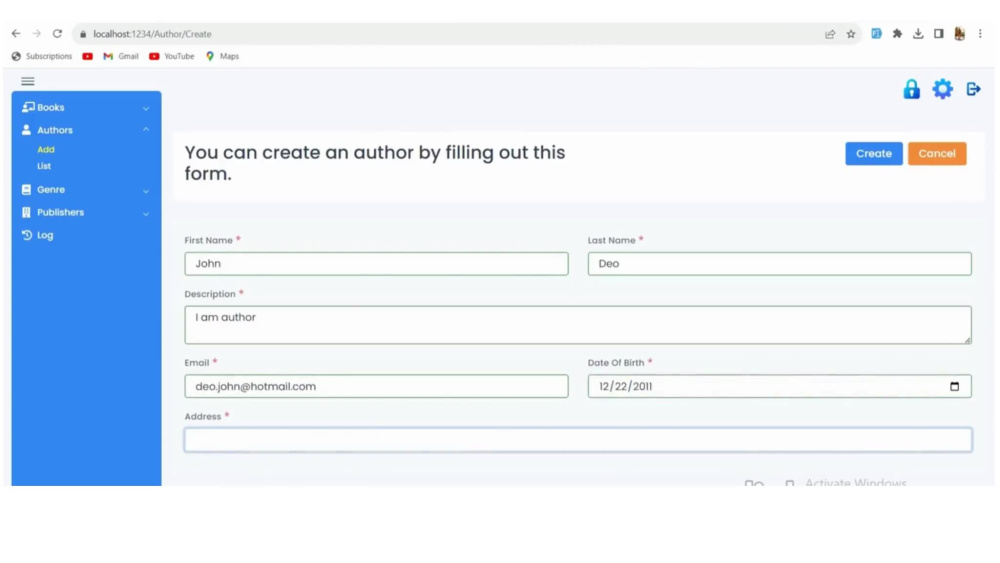This screenshot has height=563, width=1000.
Task: Open settings via the gear icon
Action: 943,89
